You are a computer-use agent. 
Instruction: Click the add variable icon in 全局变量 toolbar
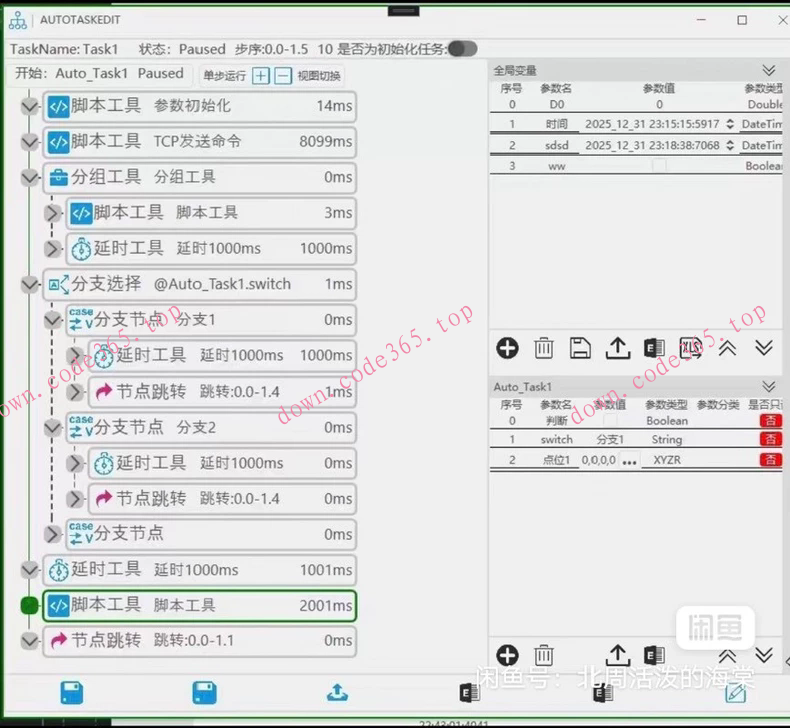pyautogui.click(x=507, y=348)
